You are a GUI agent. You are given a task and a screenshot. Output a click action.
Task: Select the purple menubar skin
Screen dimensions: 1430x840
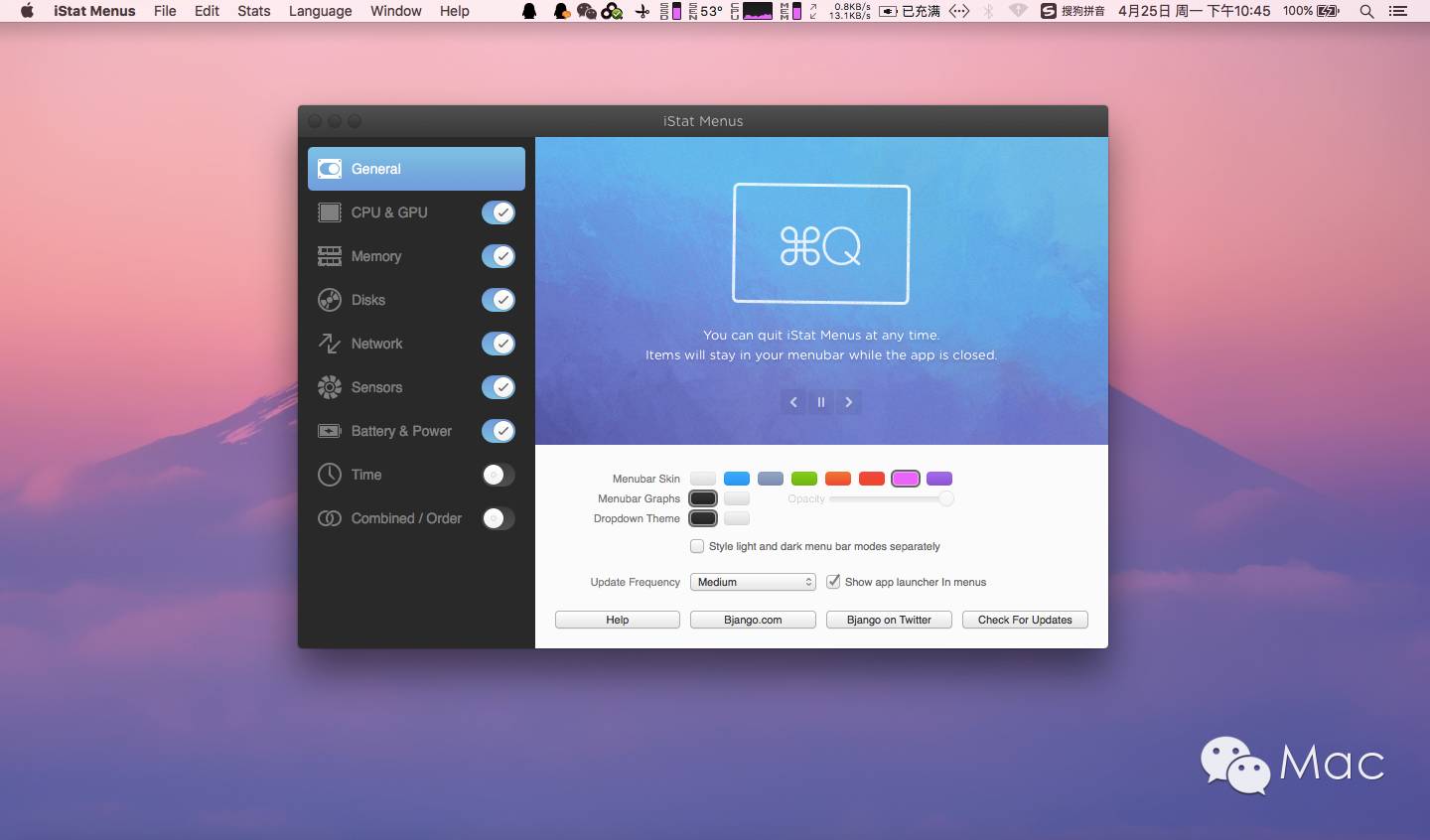pos(939,479)
